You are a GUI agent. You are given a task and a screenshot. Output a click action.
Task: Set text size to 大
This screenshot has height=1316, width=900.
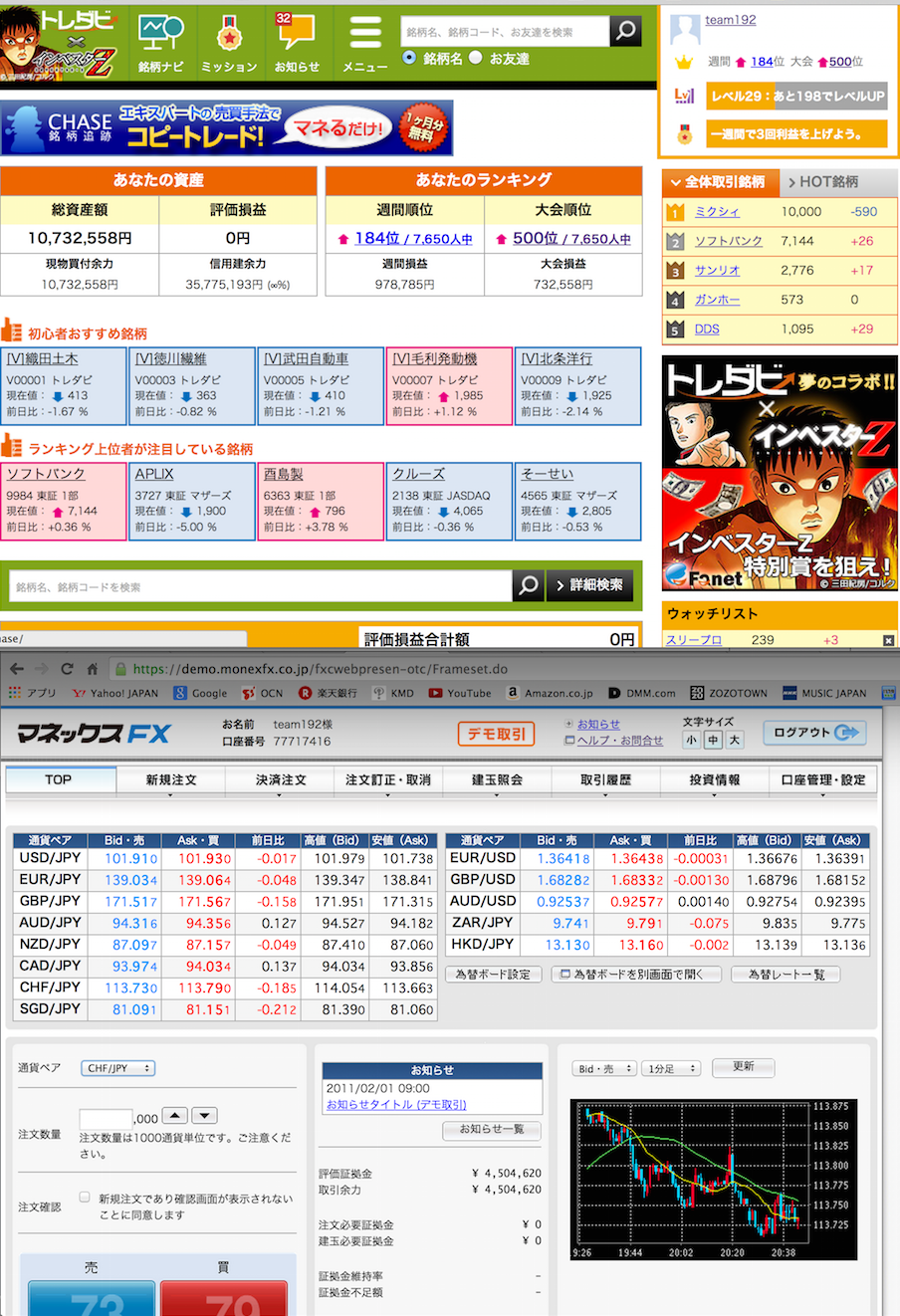pyautogui.click(x=735, y=740)
